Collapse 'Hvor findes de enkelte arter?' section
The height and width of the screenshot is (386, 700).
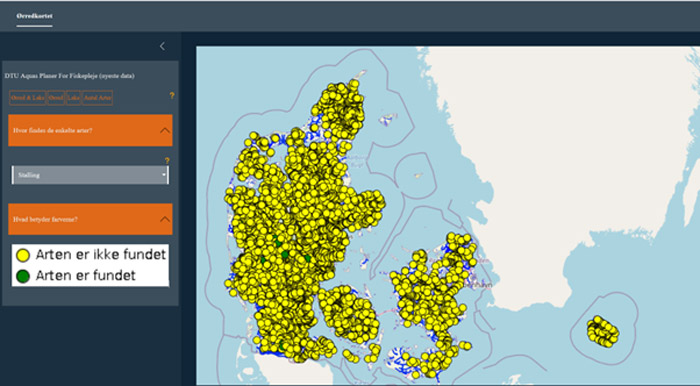pos(90,130)
